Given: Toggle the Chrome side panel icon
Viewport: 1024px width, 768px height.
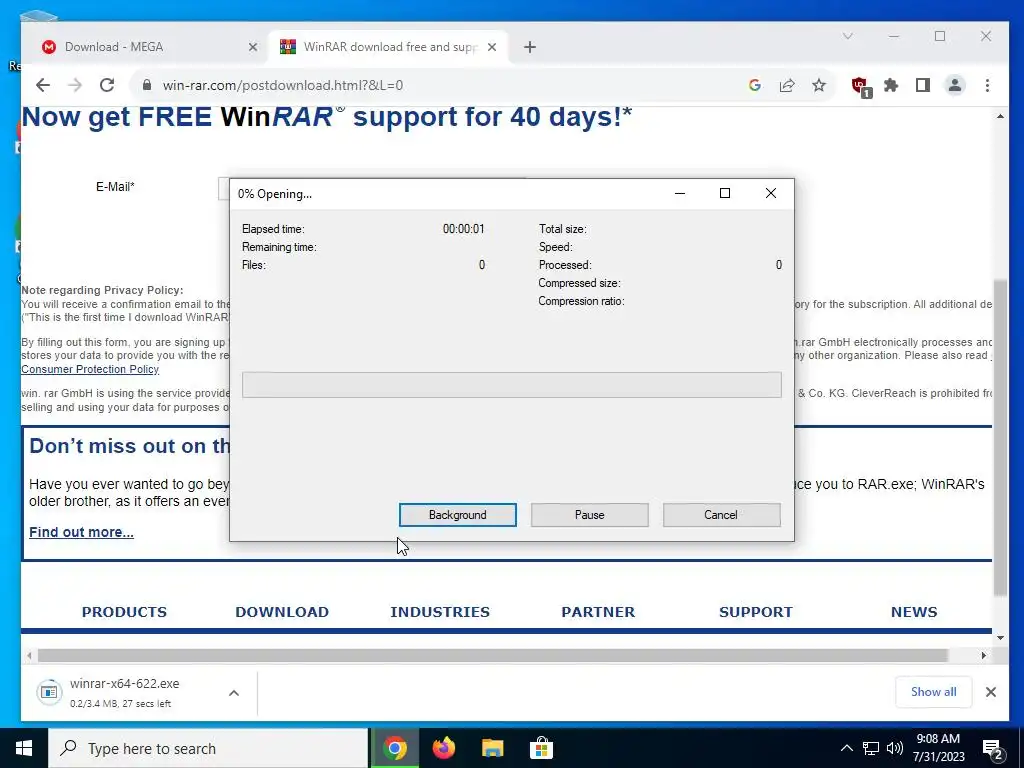Looking at the screenshot, I should tap(923, 85).
